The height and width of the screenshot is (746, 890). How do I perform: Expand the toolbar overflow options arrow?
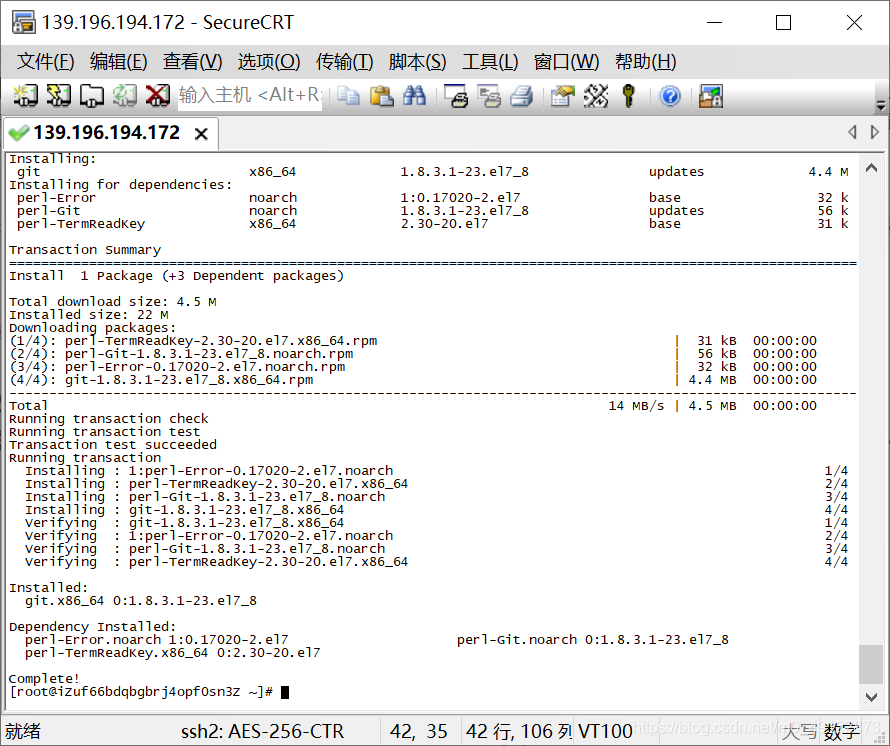(881, 106)
